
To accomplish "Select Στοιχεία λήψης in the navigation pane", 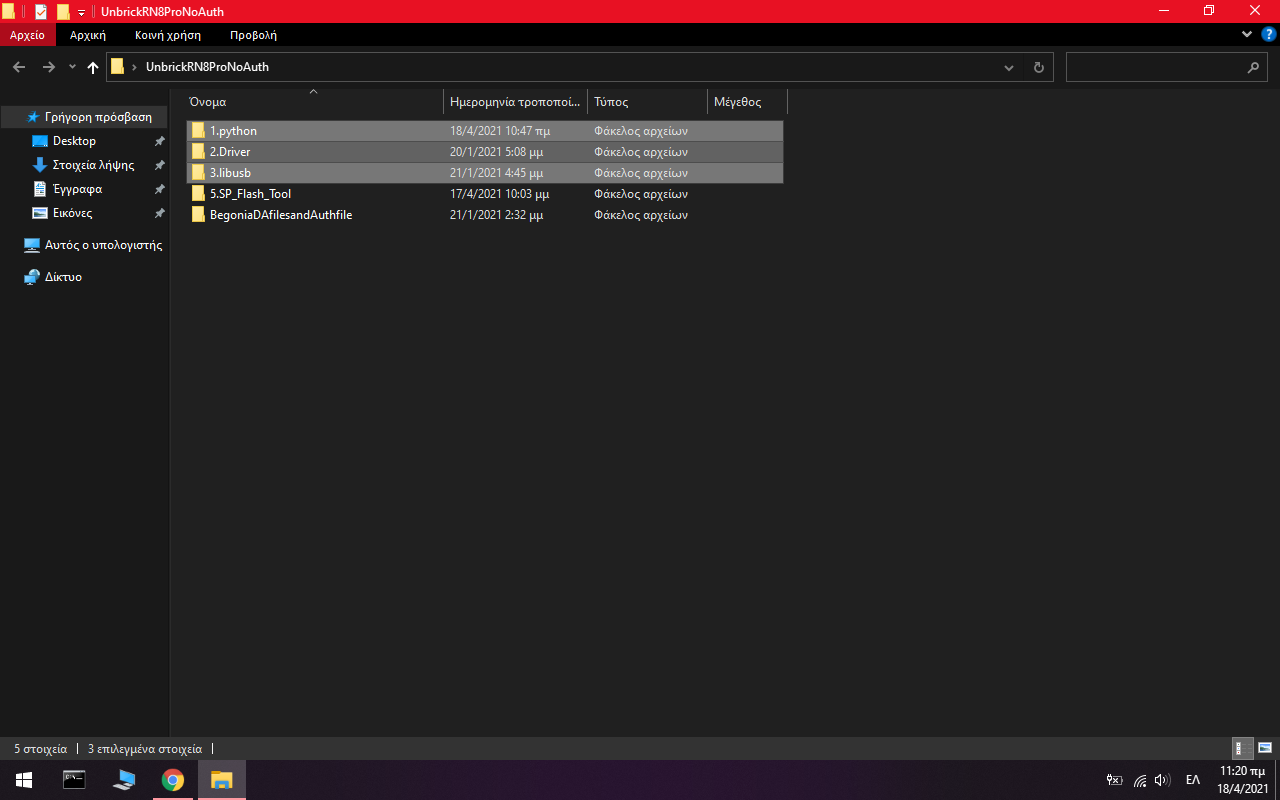I will click(93, 165).
